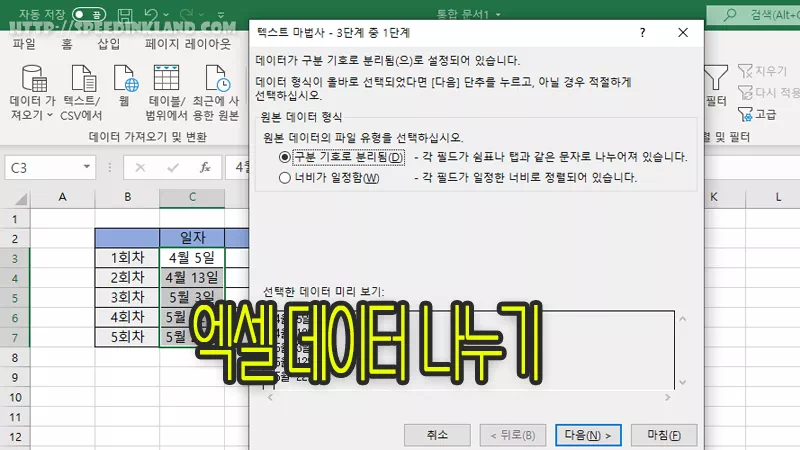Click the 다음(N) > button

point(587,435)
